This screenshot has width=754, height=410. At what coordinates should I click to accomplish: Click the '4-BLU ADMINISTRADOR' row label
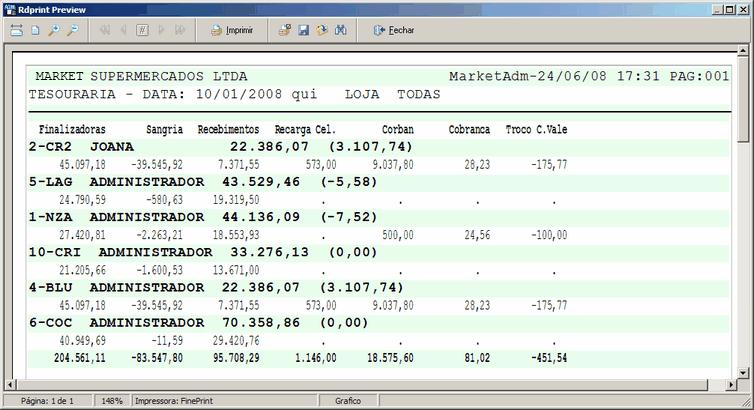tap(116, 287)
